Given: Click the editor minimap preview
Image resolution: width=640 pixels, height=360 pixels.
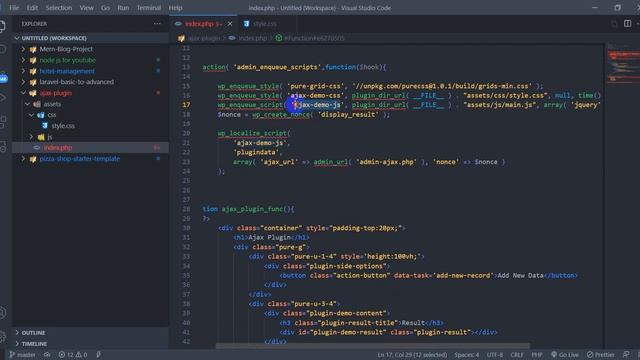Looking at the screenshot, I should click(623, 65).
